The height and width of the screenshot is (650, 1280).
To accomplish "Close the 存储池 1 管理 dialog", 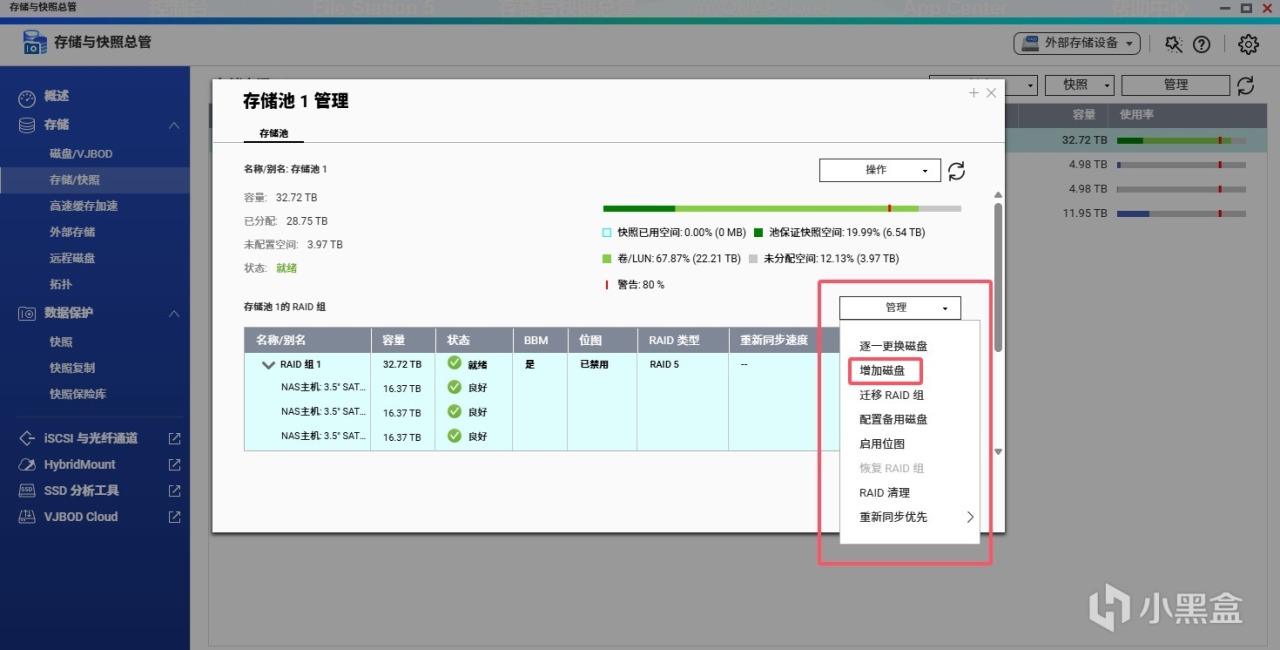I will (991, 93).
